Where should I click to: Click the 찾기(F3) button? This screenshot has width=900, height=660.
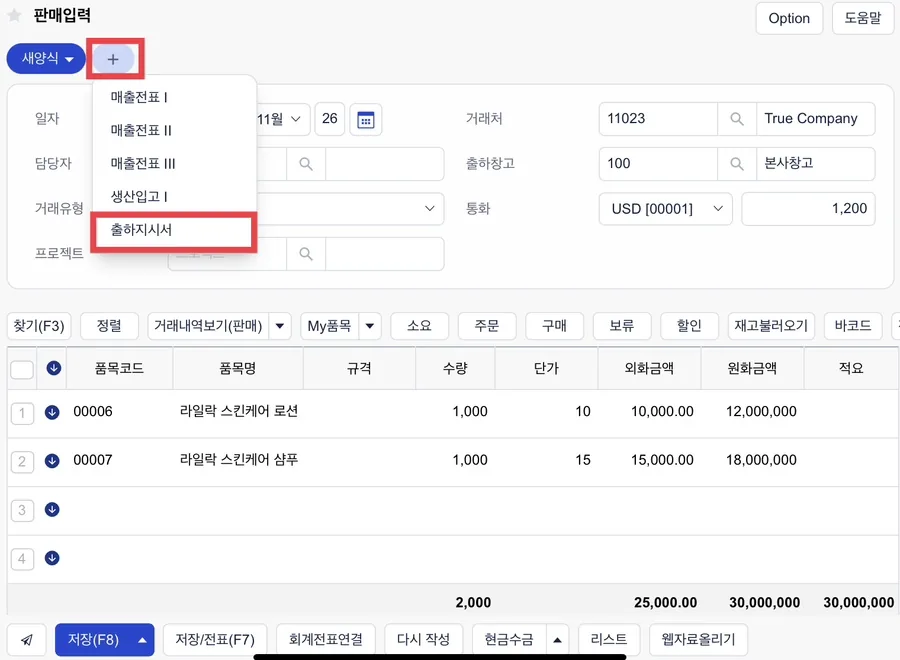[39, 326]
